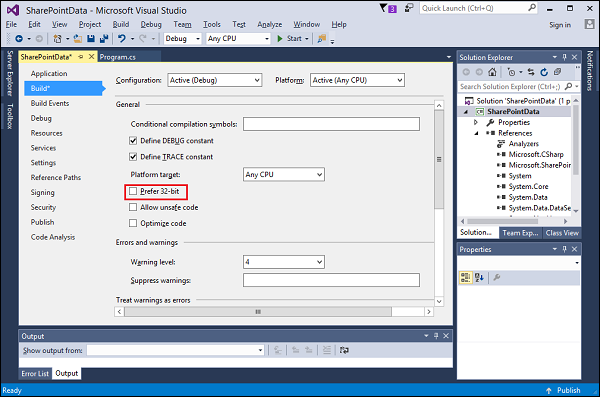The image size is (600, 397).
Task: Open the Analyze menu
Action: [x=269, y=25]
